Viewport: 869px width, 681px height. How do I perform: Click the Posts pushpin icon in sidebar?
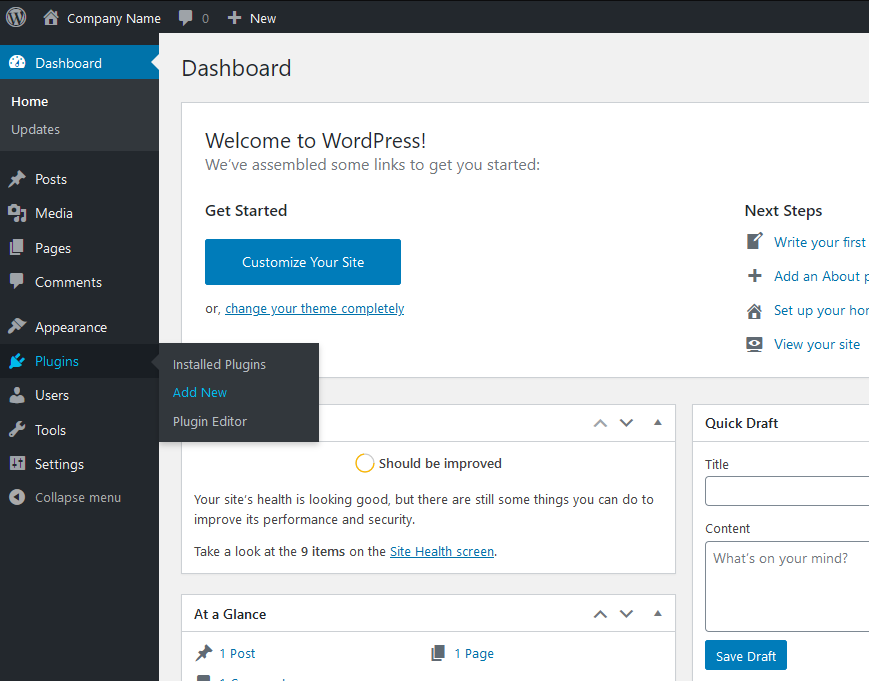click(17, 178)
